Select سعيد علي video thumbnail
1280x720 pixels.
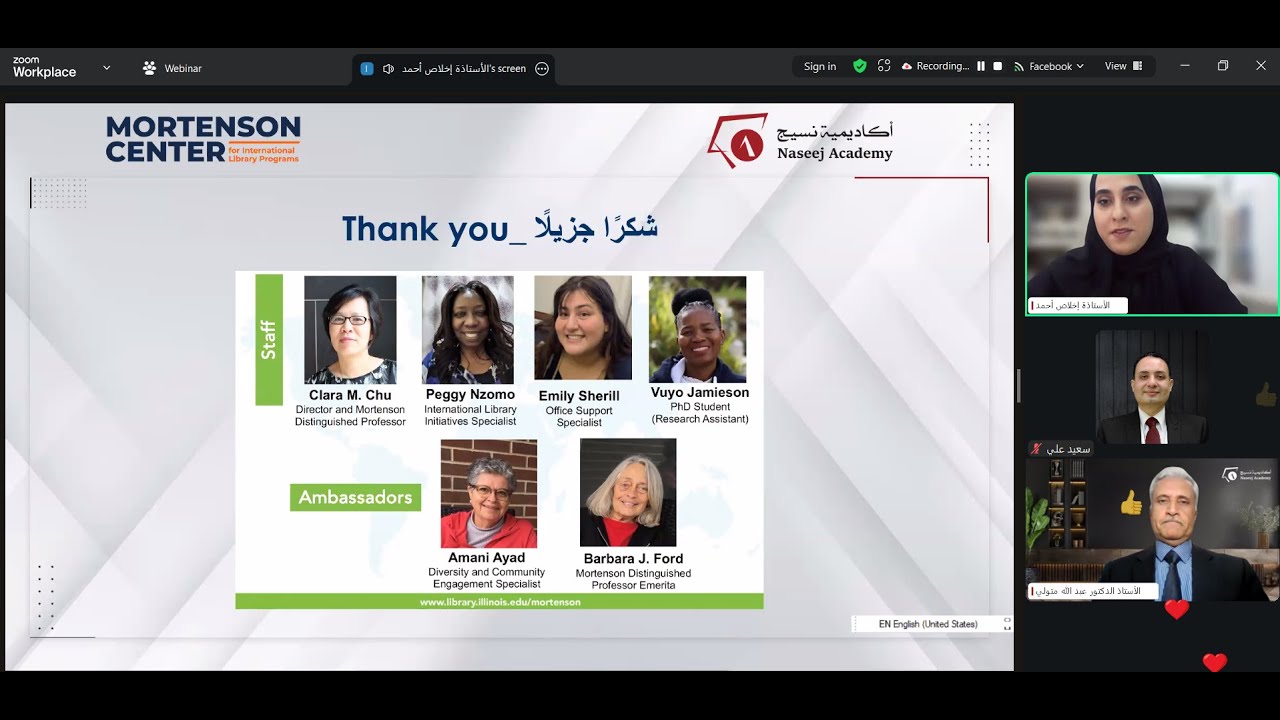coord(1152,388)
